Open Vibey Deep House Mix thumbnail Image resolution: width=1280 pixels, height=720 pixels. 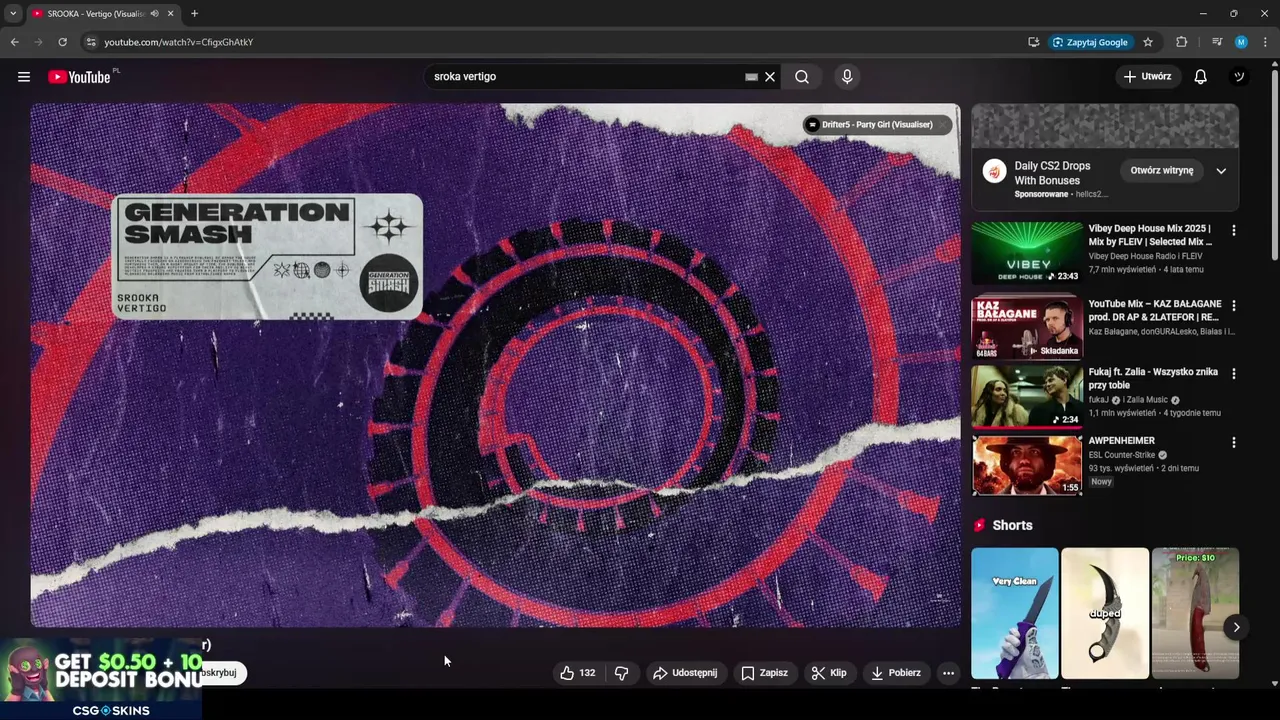[1027, 253]
